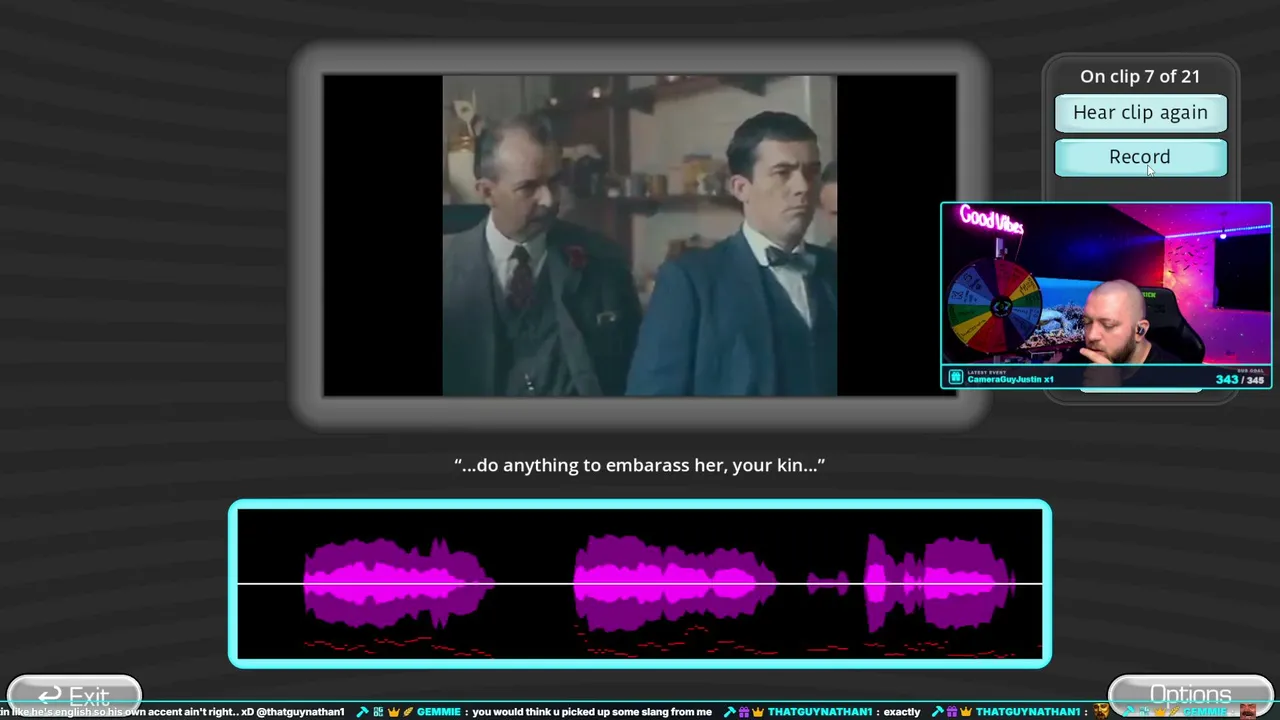Image resolution: width=1280 pixels, height=720 pixels.
Task: Click the latest event icon beside CameraGuyJustin
Action: point(955,377)
